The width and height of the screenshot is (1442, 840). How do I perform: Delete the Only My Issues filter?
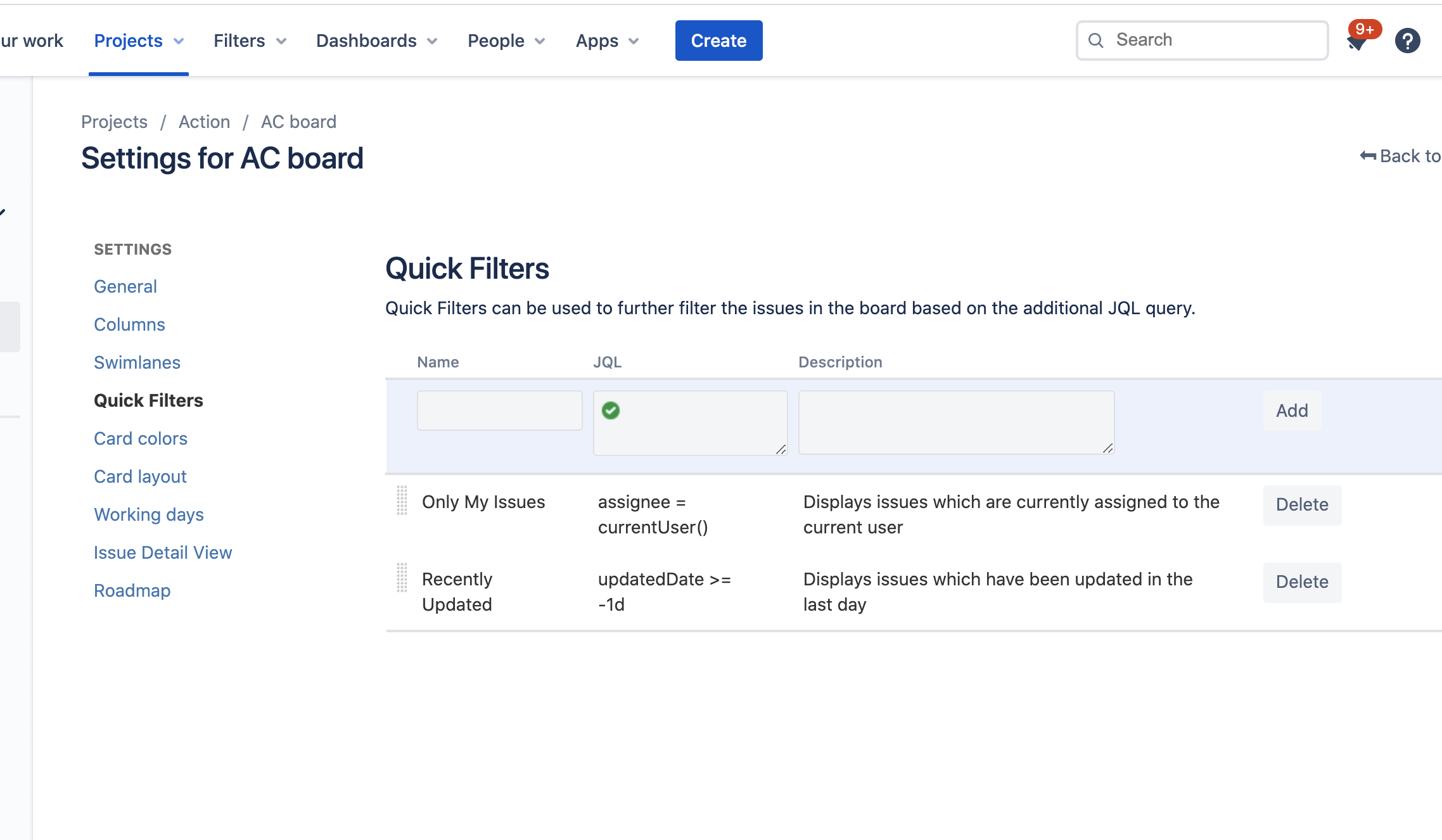1301,504
